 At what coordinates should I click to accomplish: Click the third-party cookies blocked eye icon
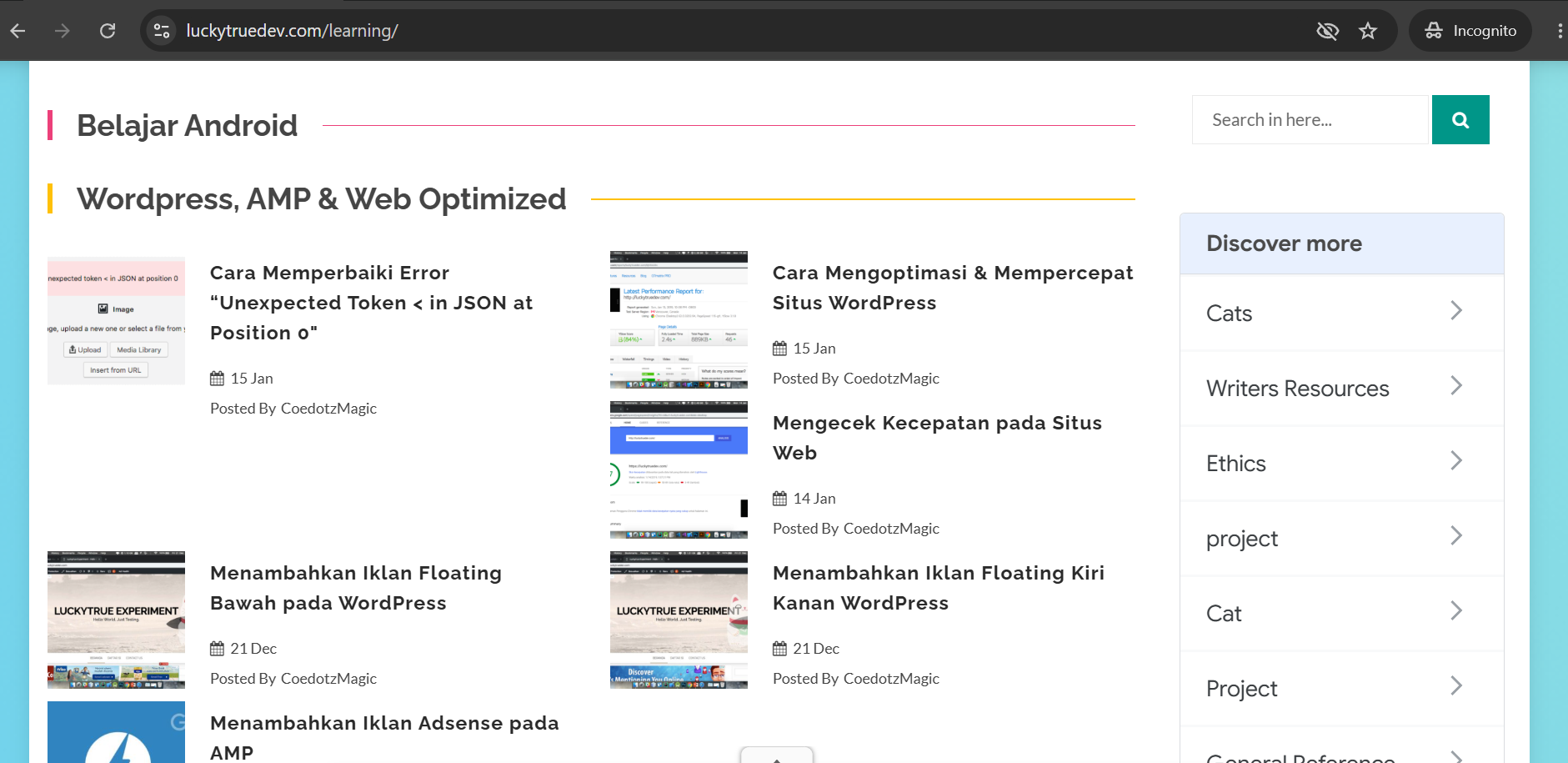point(1327,31)
